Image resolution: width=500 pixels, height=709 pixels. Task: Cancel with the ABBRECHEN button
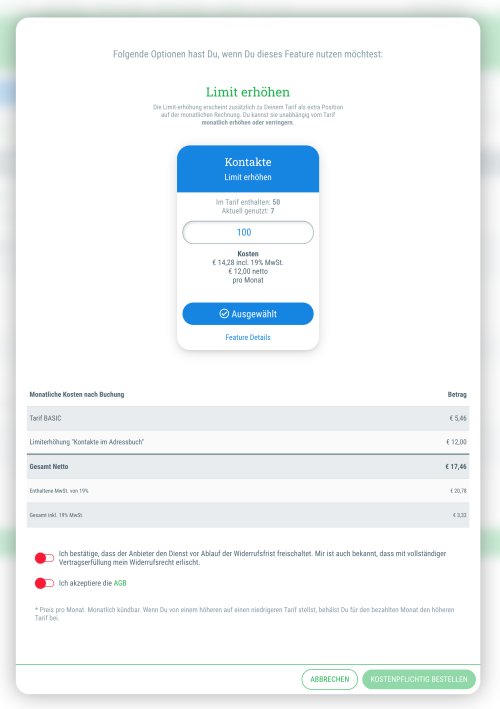click(330, 679)
